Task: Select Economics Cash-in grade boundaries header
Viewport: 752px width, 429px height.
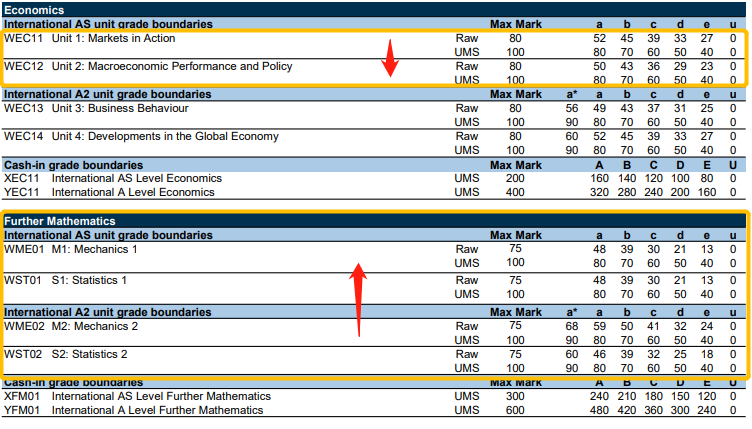Action: (73, 164)
